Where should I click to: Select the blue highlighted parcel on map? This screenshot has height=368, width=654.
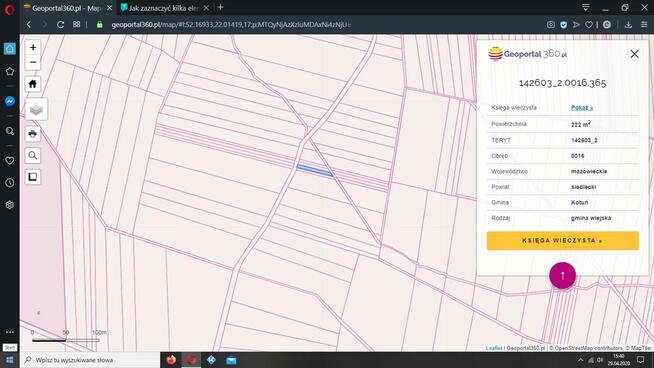314,170
